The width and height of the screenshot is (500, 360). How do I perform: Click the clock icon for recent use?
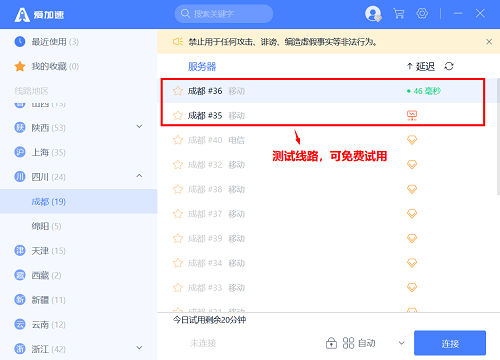pos(20,42)
